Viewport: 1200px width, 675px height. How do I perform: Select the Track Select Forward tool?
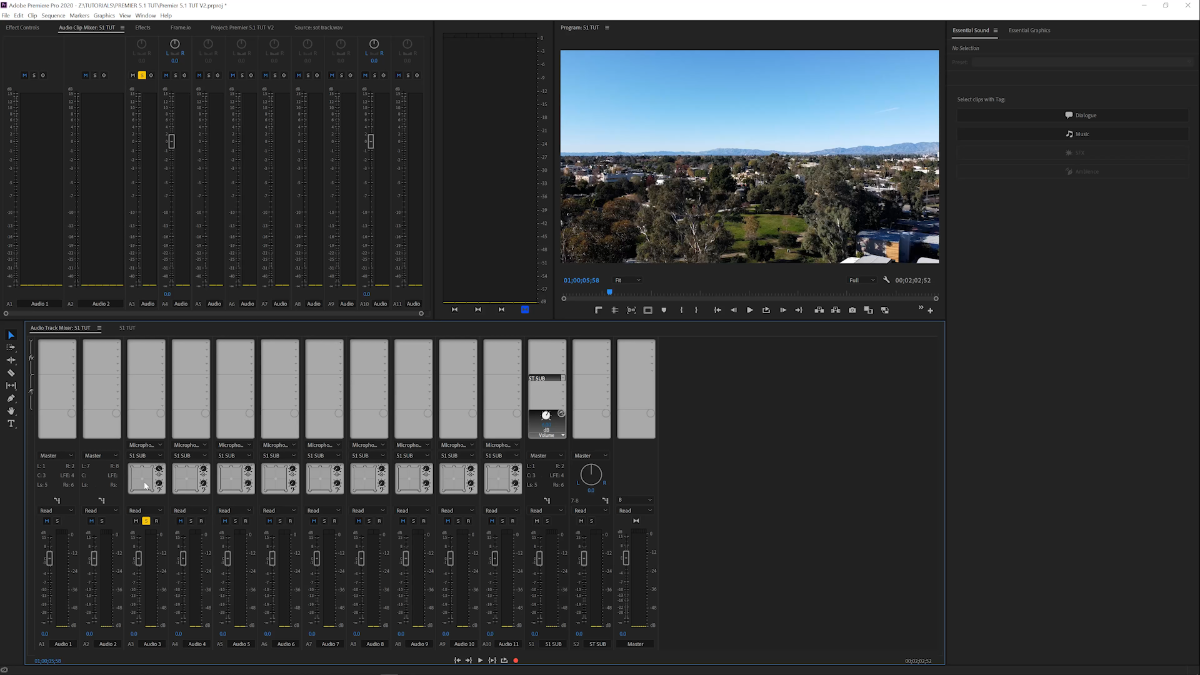click(11, 347)
